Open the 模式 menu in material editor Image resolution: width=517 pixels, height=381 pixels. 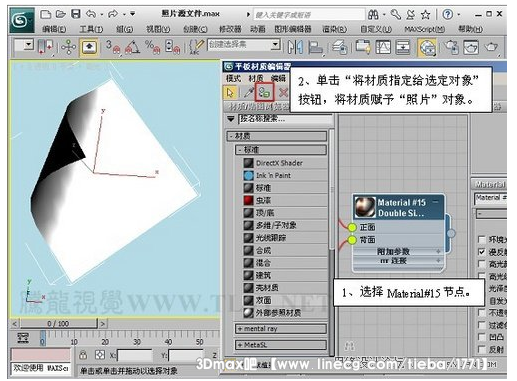(x=233, y=78)
